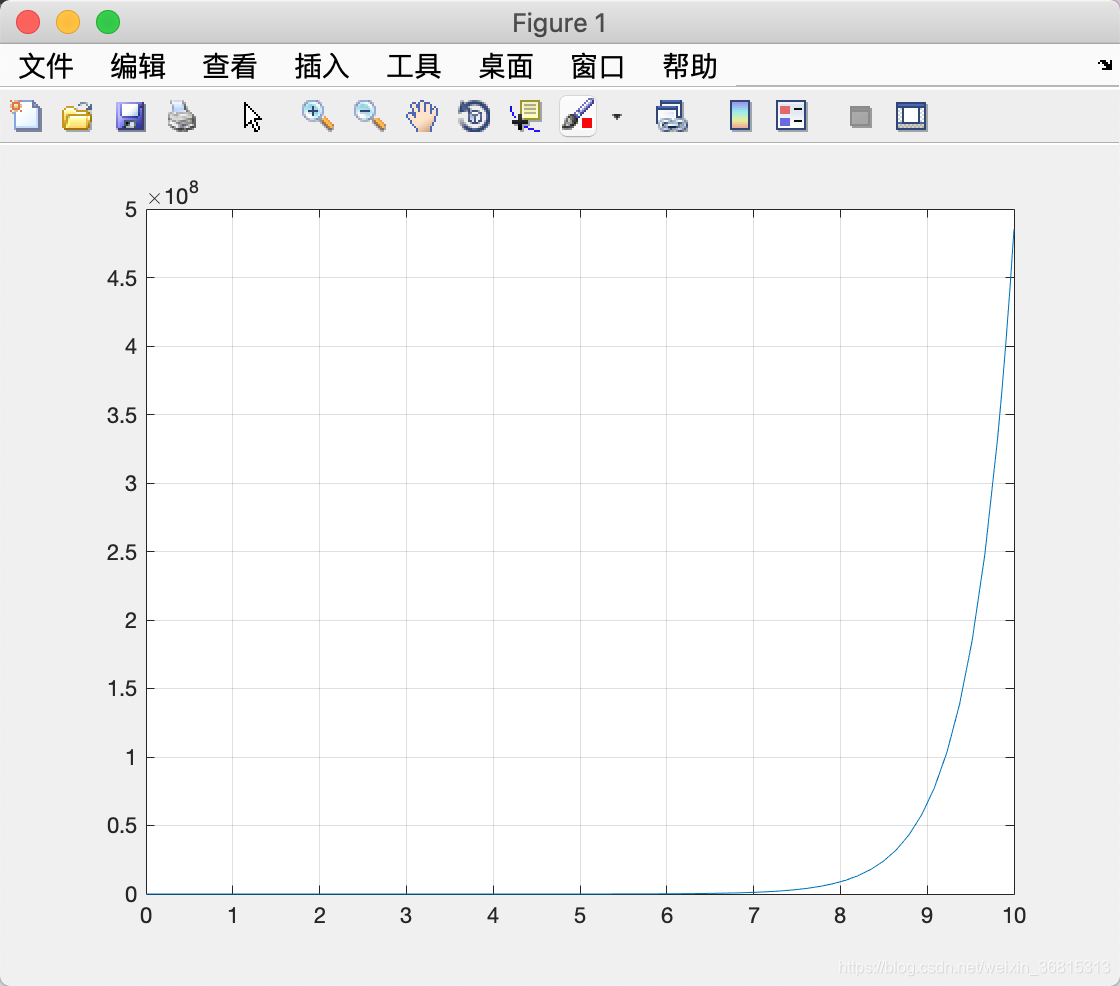Print the figure using the printer icon
Screen dimensions: 1120x986
click(x=181, y=116)
